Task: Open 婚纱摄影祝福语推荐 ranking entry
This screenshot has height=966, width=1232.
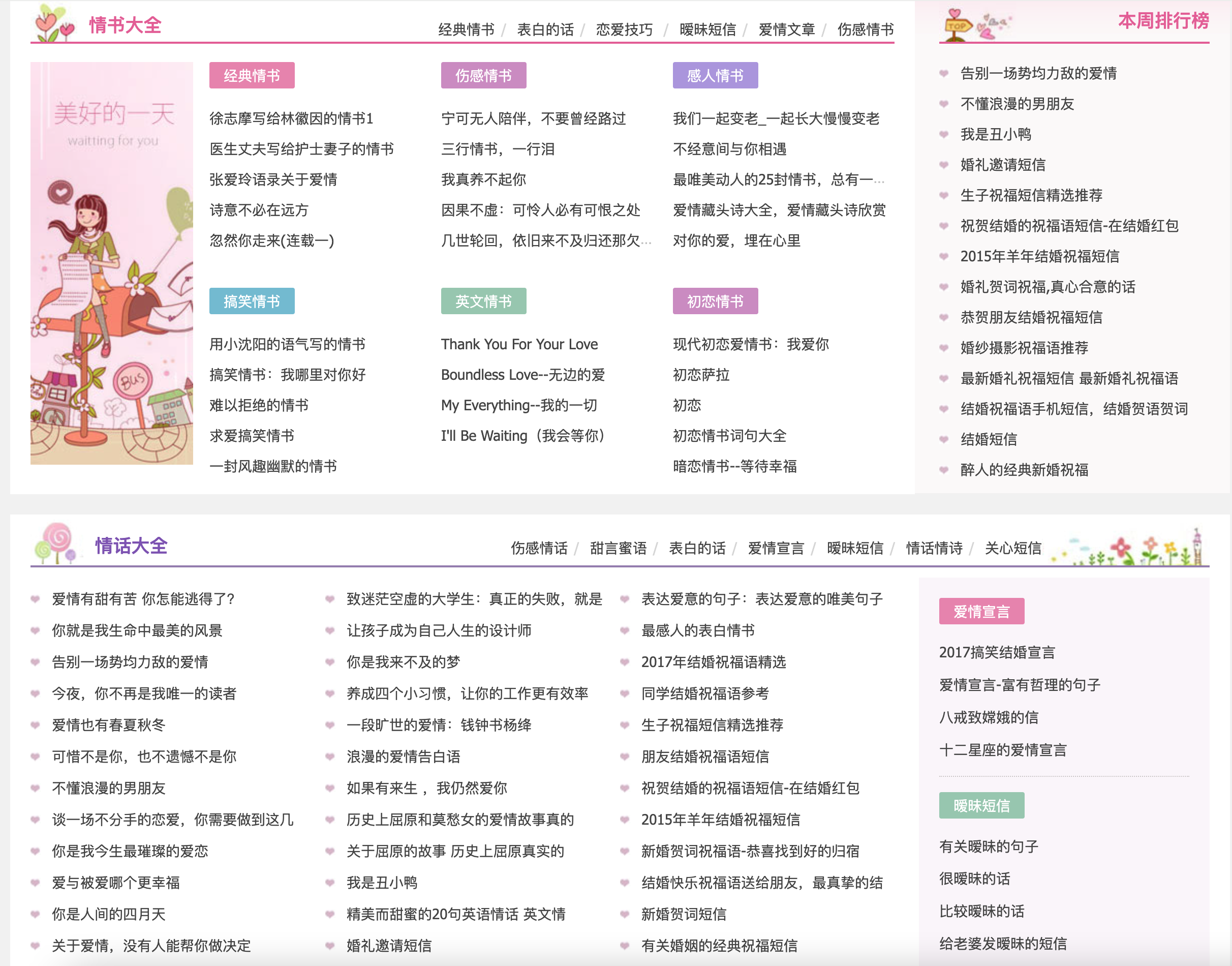Action: click(1024, 348)
